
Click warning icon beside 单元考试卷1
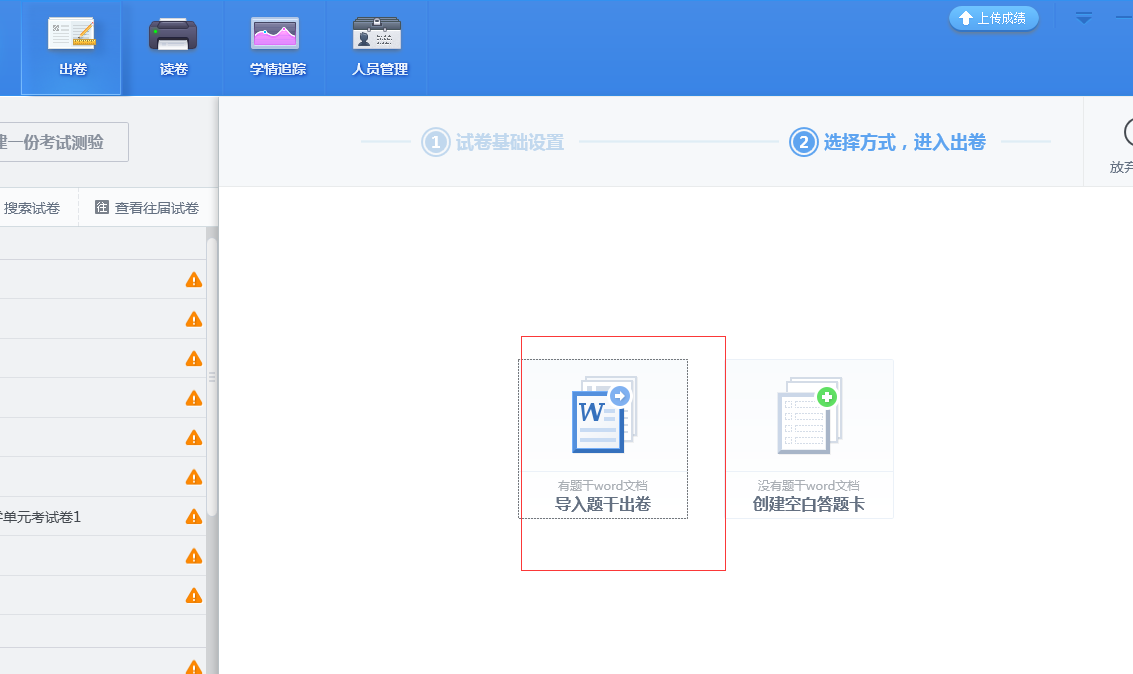[x=194, y=517]
